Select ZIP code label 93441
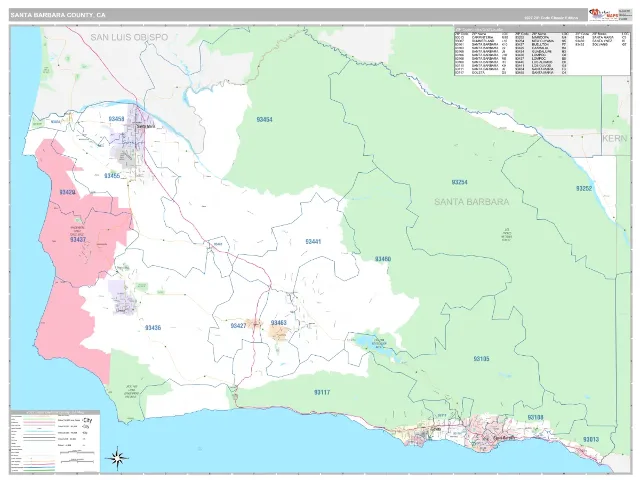 313,242
